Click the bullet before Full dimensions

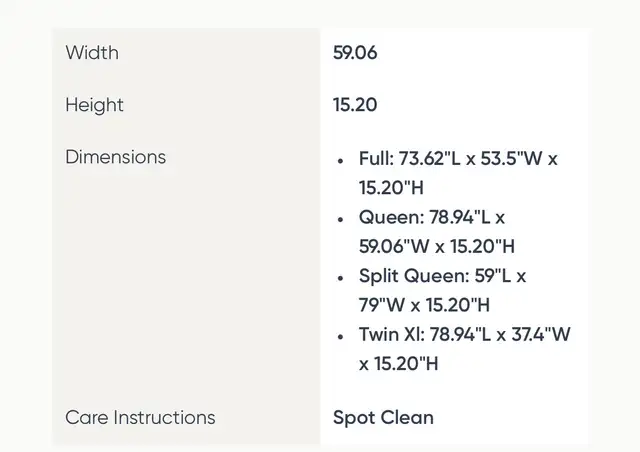(340, 161)
